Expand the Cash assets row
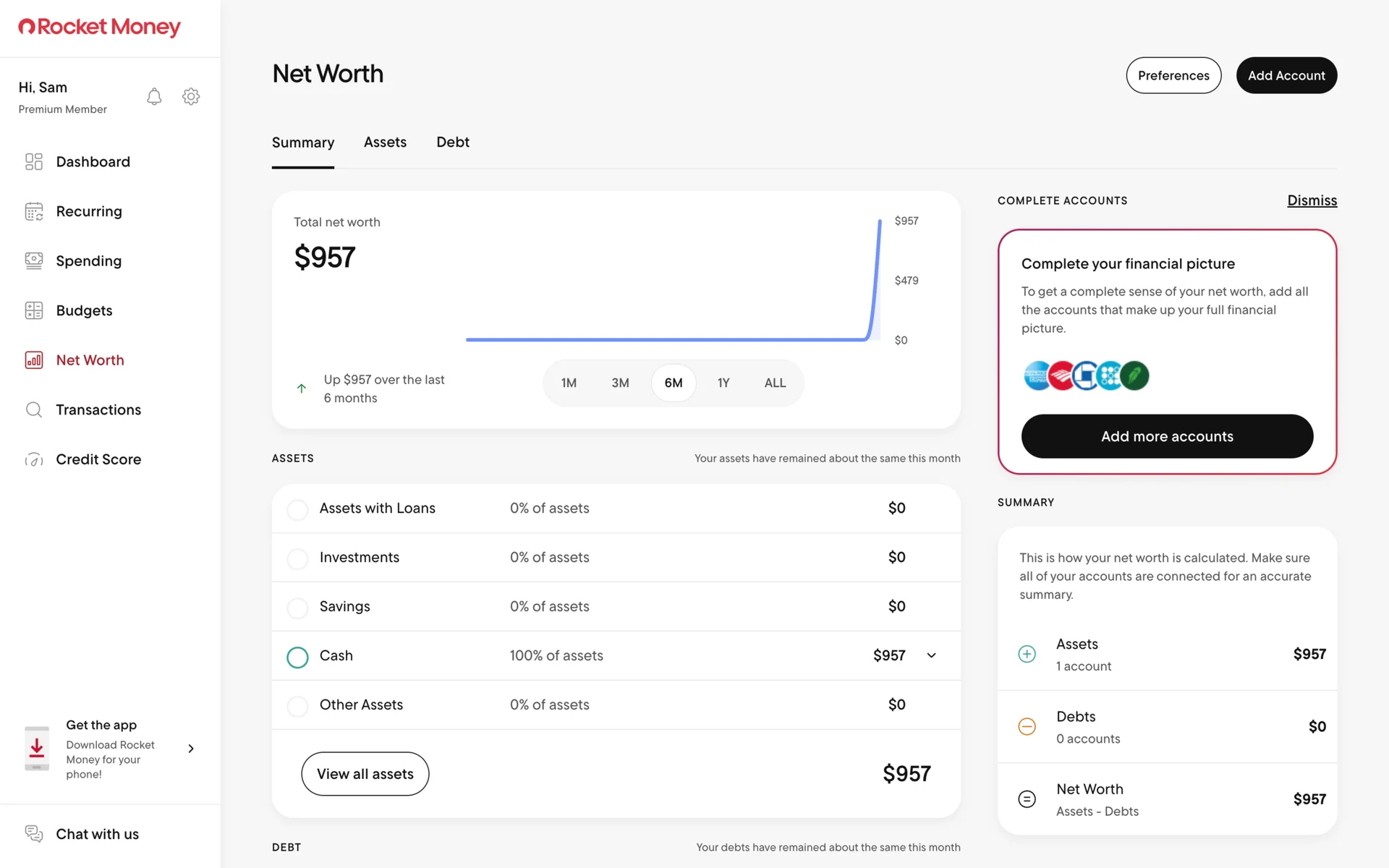Screen dimensions: 1389x868 931,655
